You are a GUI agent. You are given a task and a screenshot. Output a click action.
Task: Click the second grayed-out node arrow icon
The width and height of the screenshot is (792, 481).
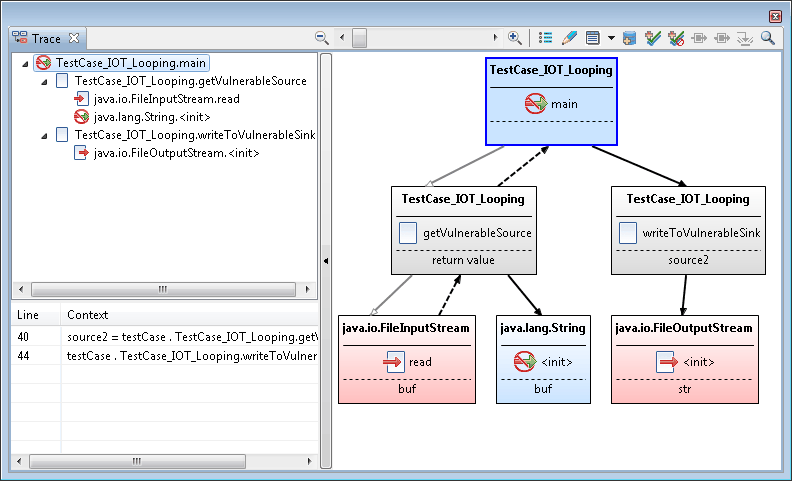722,38
